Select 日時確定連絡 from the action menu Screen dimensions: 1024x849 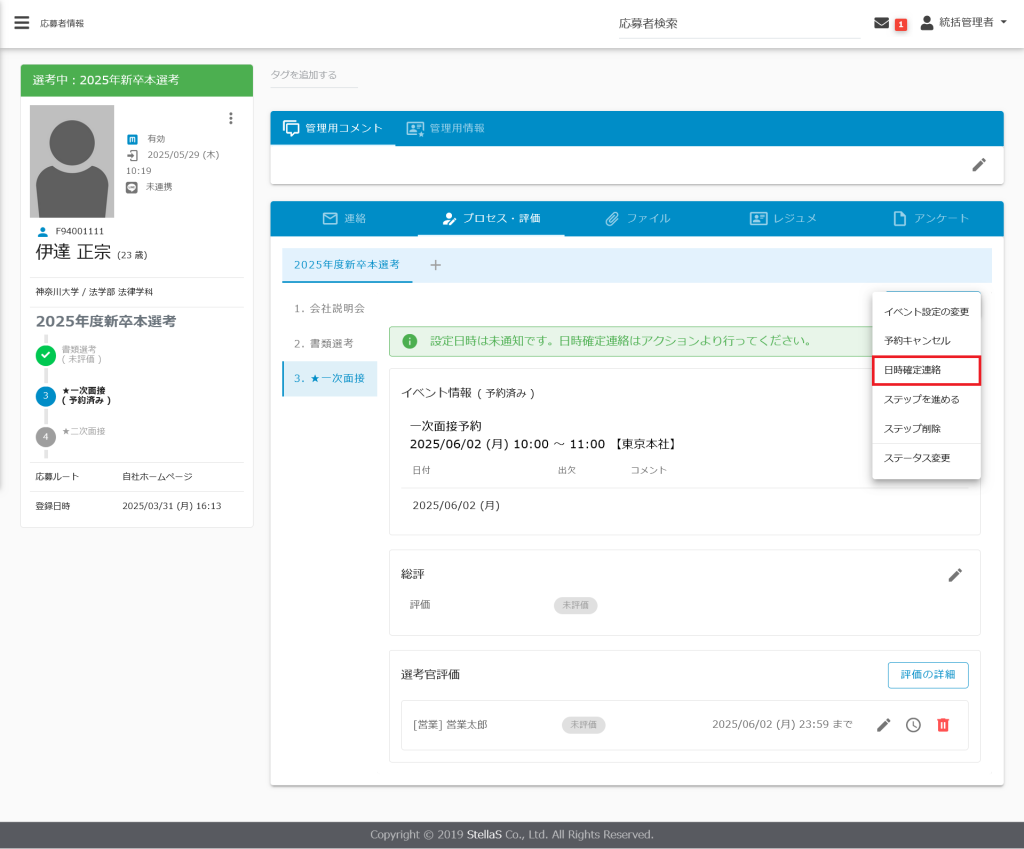click(x=926, y=370)
